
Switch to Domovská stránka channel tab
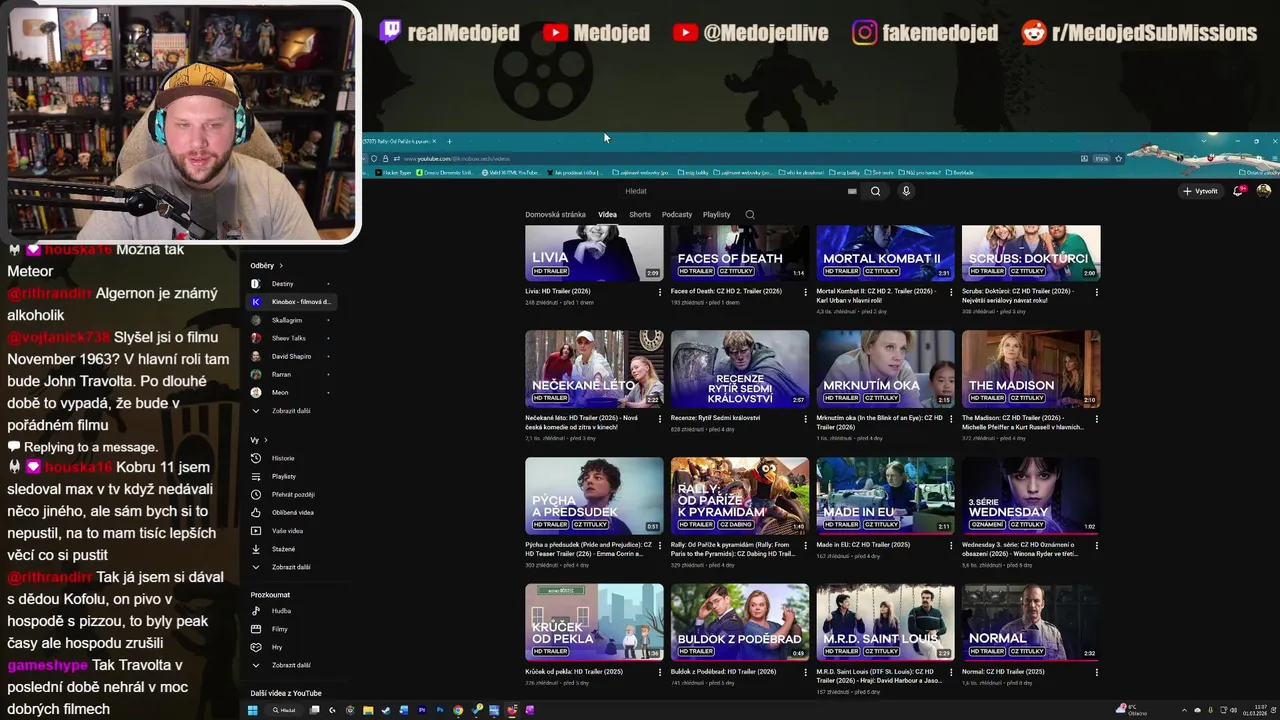tap(555, 215)
